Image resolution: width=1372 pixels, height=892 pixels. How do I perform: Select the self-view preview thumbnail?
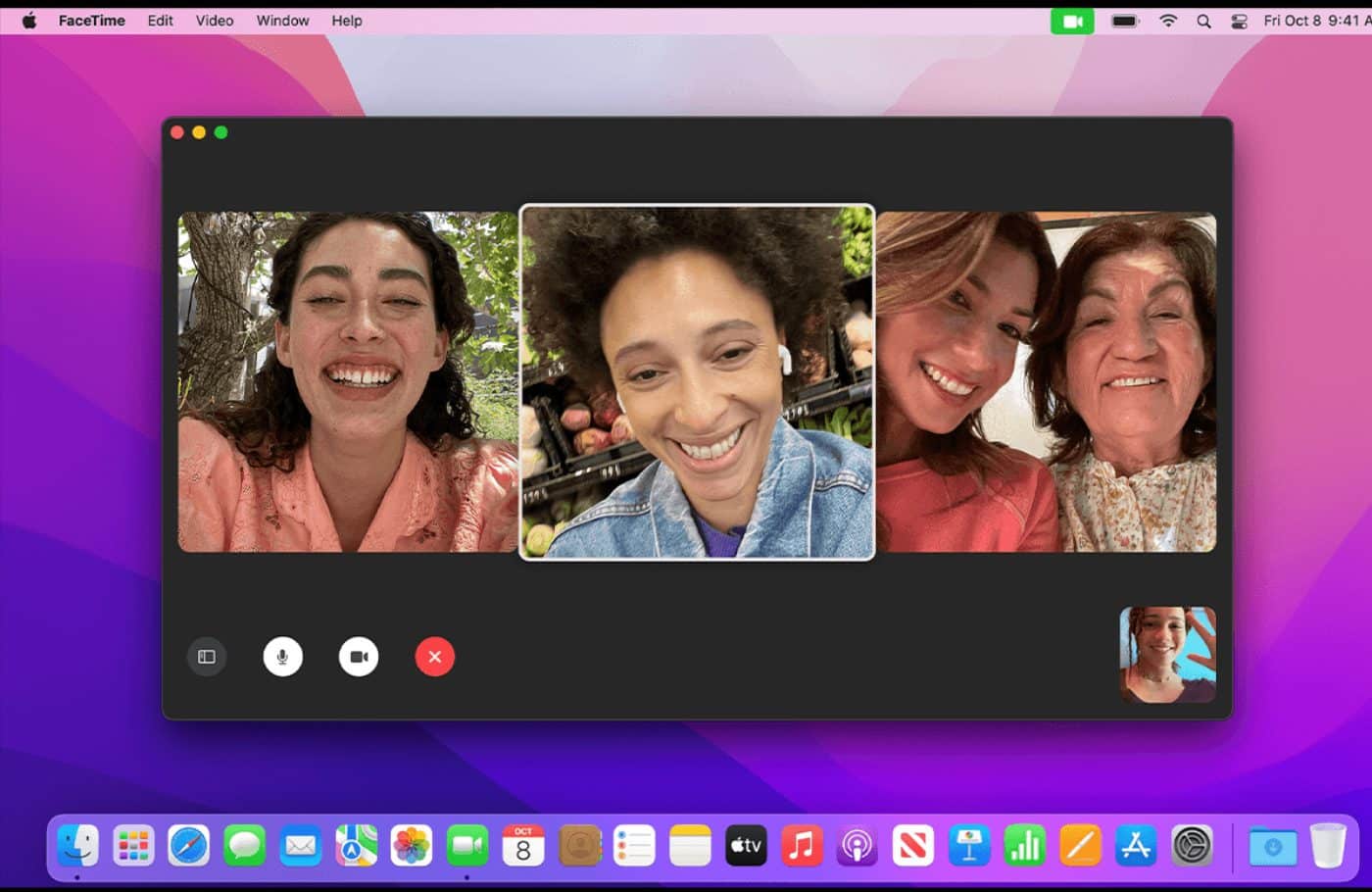(x=1167, y=654)
